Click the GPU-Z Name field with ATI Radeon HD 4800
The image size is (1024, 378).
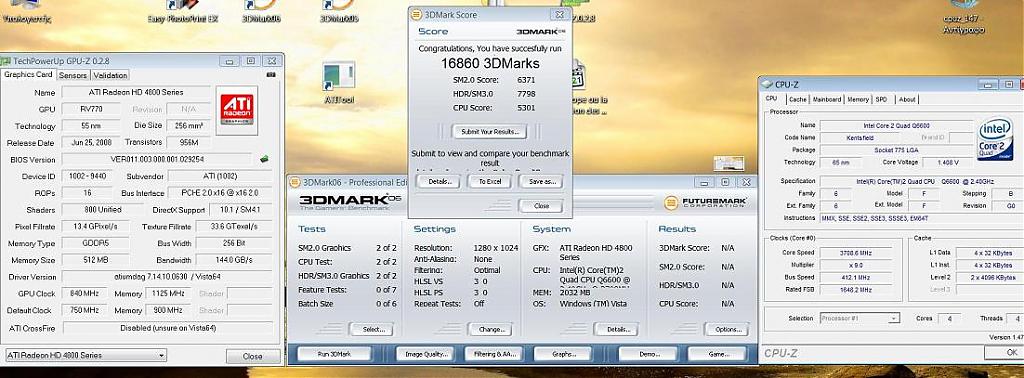(136, 93)
